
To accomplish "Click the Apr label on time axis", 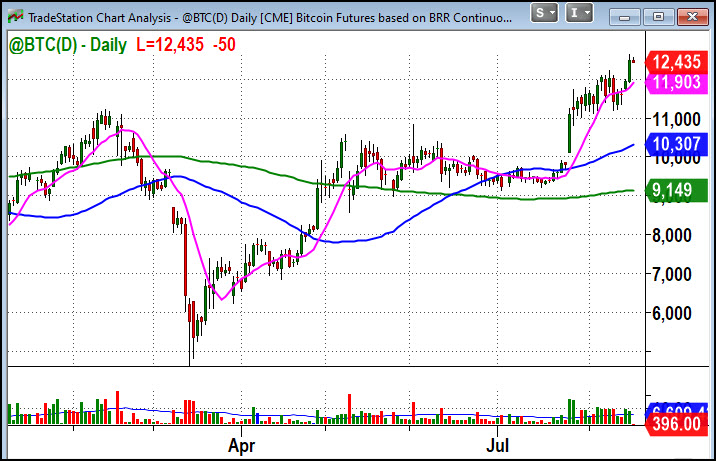I will click(x=242, y=445).
